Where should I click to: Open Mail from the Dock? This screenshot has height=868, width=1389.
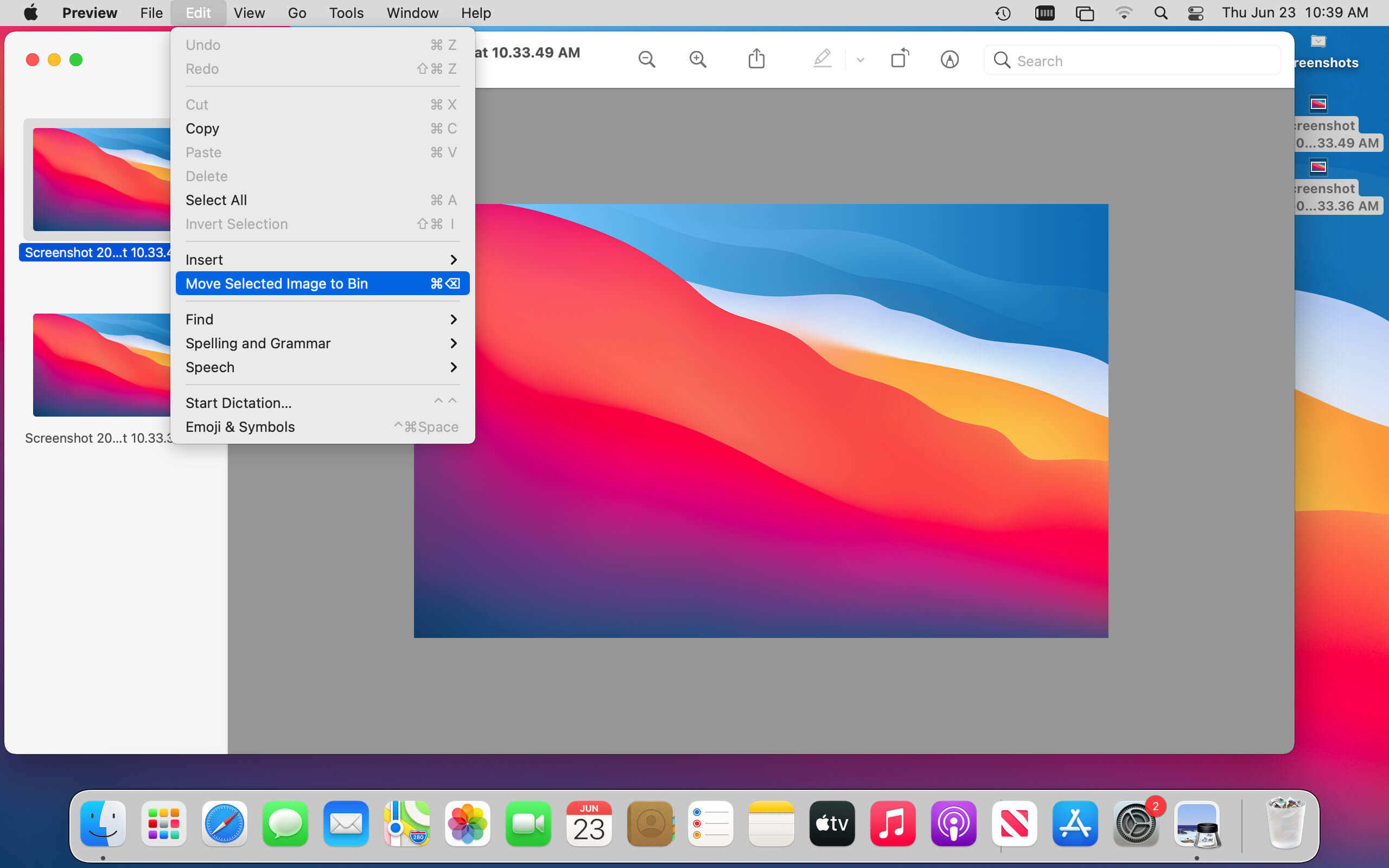346,824
